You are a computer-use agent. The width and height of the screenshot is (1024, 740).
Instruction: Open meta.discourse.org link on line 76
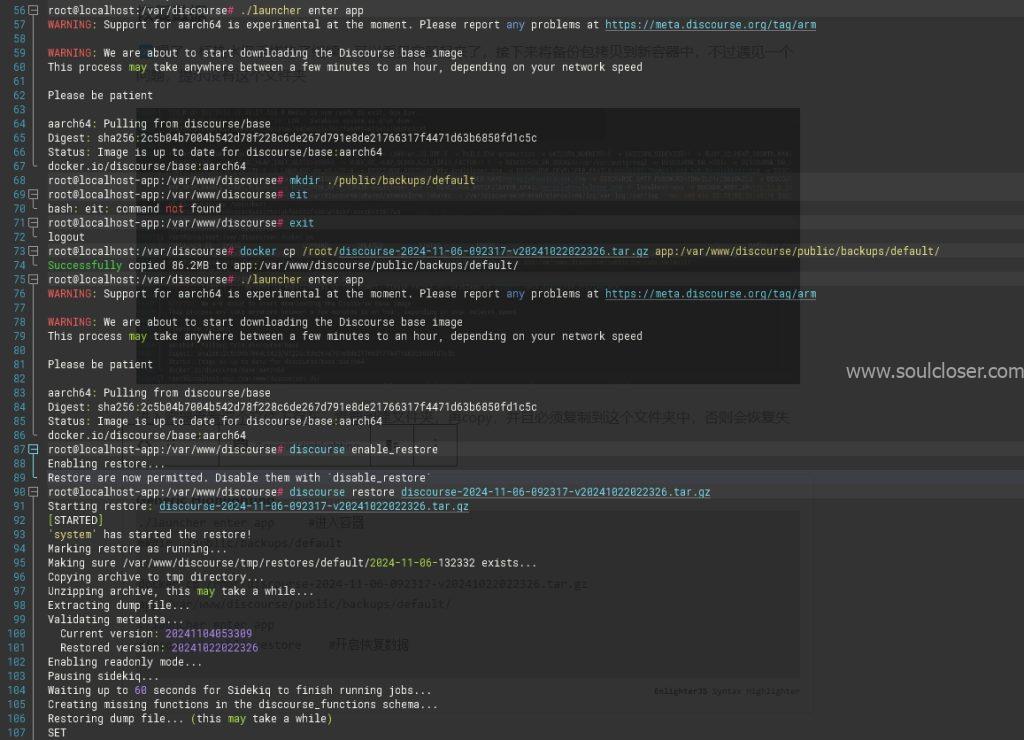(x=710, y=294)
